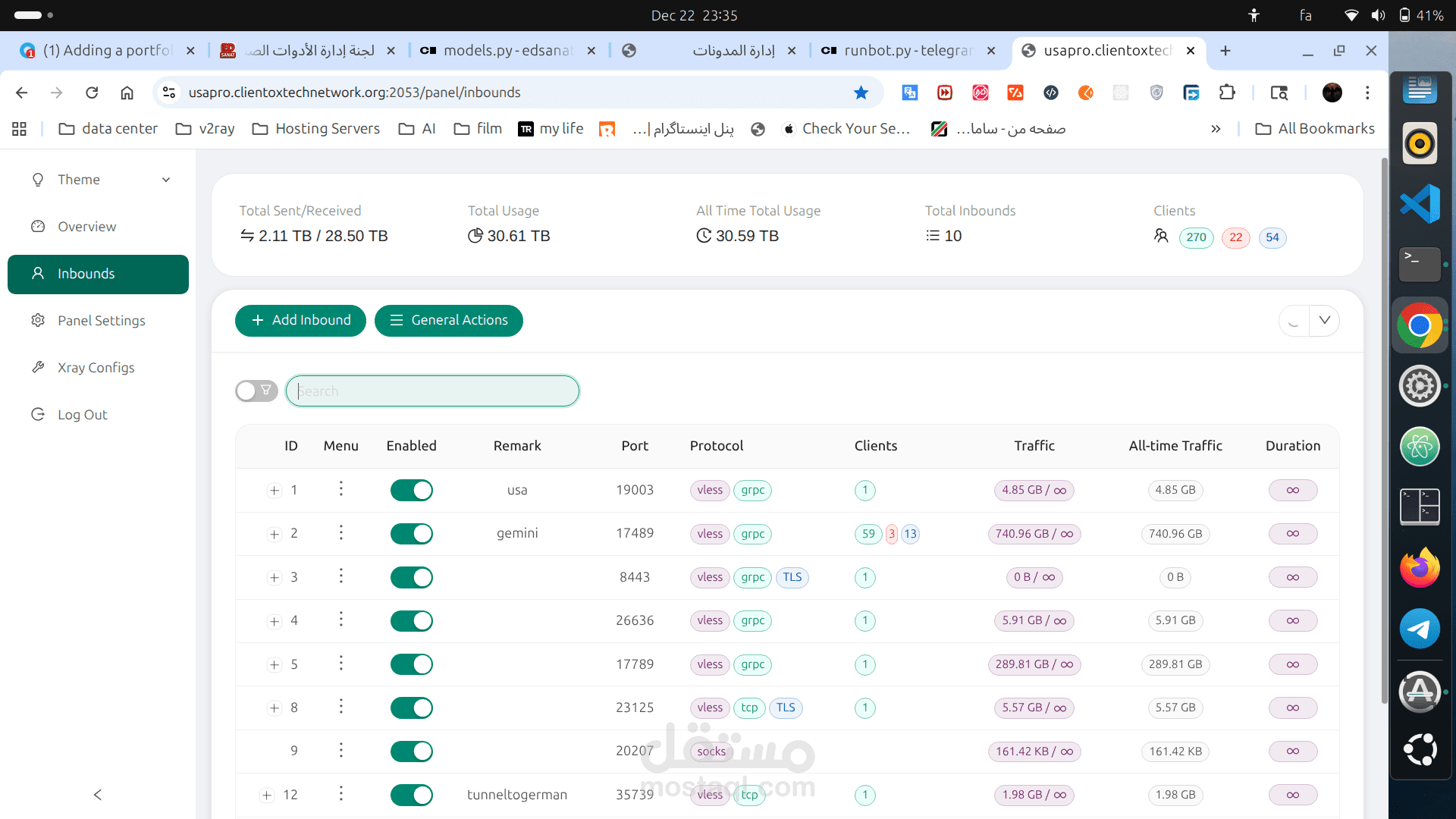Launch Telegram from the right dock
The height and width of the screenshot is (819, 1456).
coord(1420,629)
